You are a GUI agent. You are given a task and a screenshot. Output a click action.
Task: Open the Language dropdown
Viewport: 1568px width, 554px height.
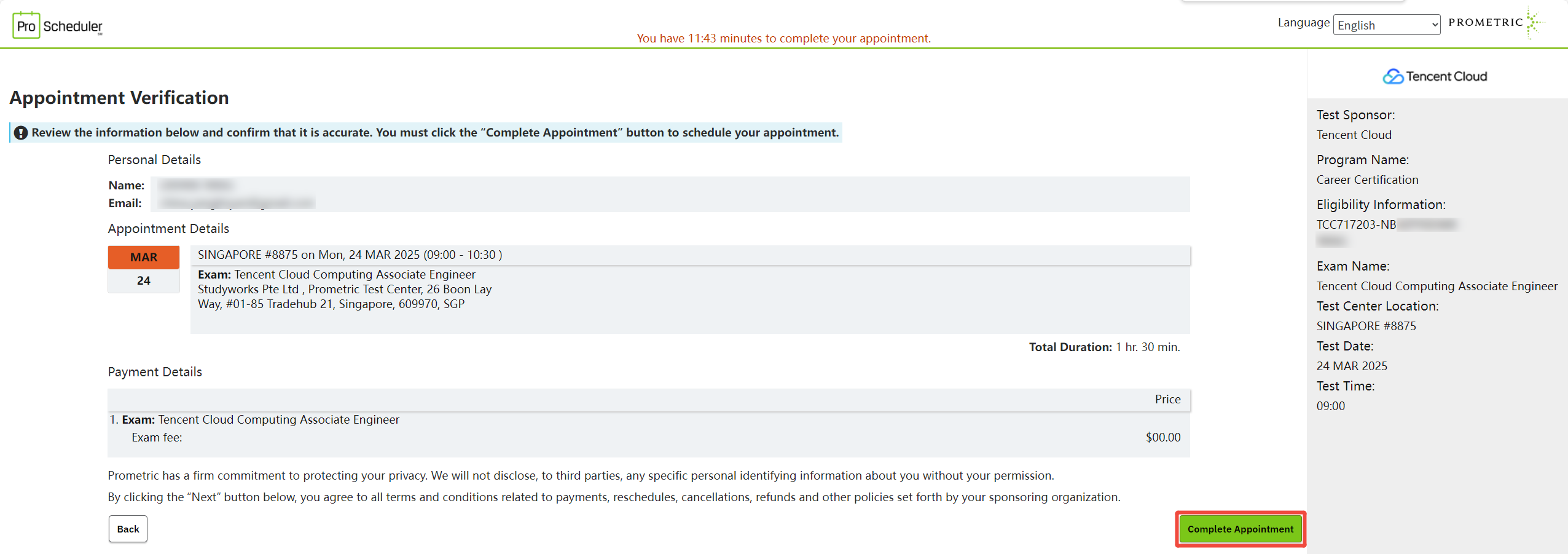pyautogui.click(x=1386, y=25)
